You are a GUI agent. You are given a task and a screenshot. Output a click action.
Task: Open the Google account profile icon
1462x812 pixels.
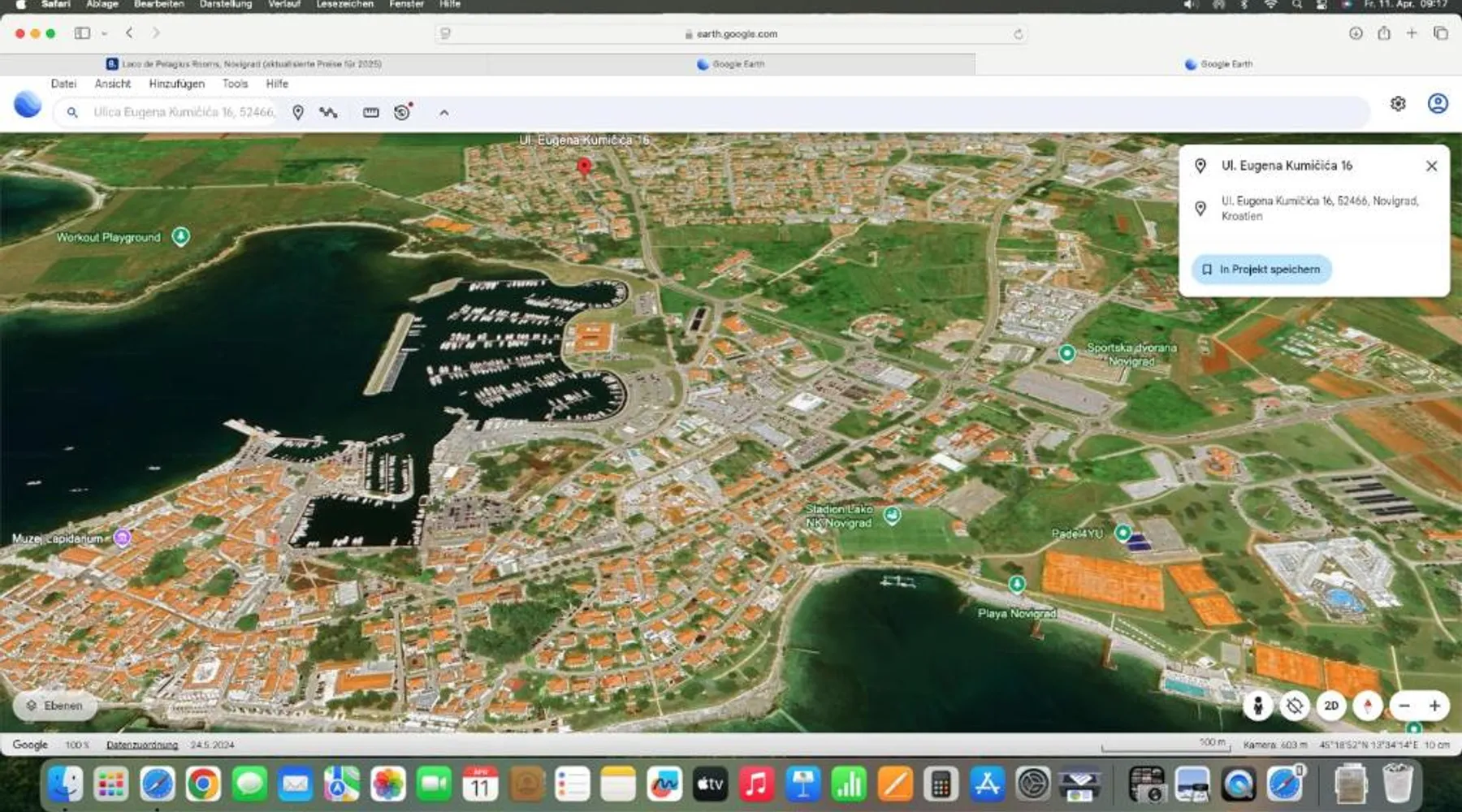(x=1438, y=104)
